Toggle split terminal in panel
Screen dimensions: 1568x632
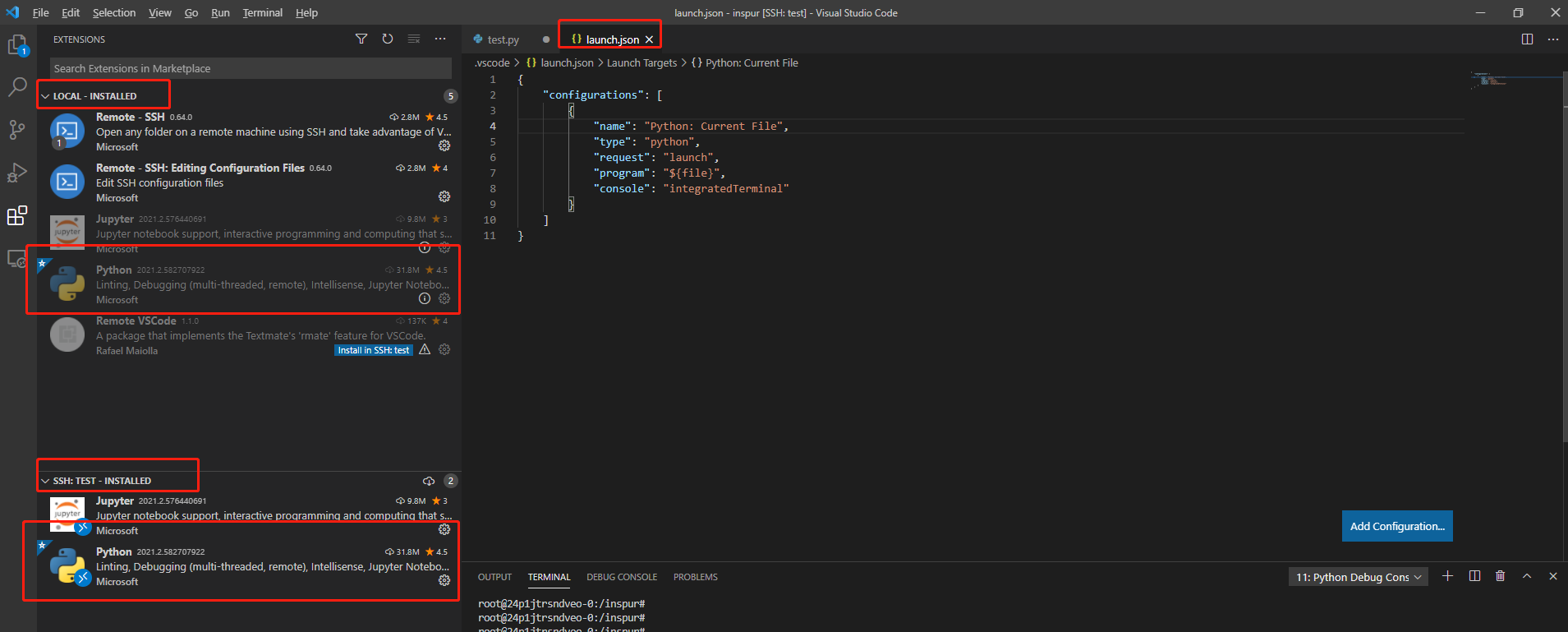point(1474,576)
